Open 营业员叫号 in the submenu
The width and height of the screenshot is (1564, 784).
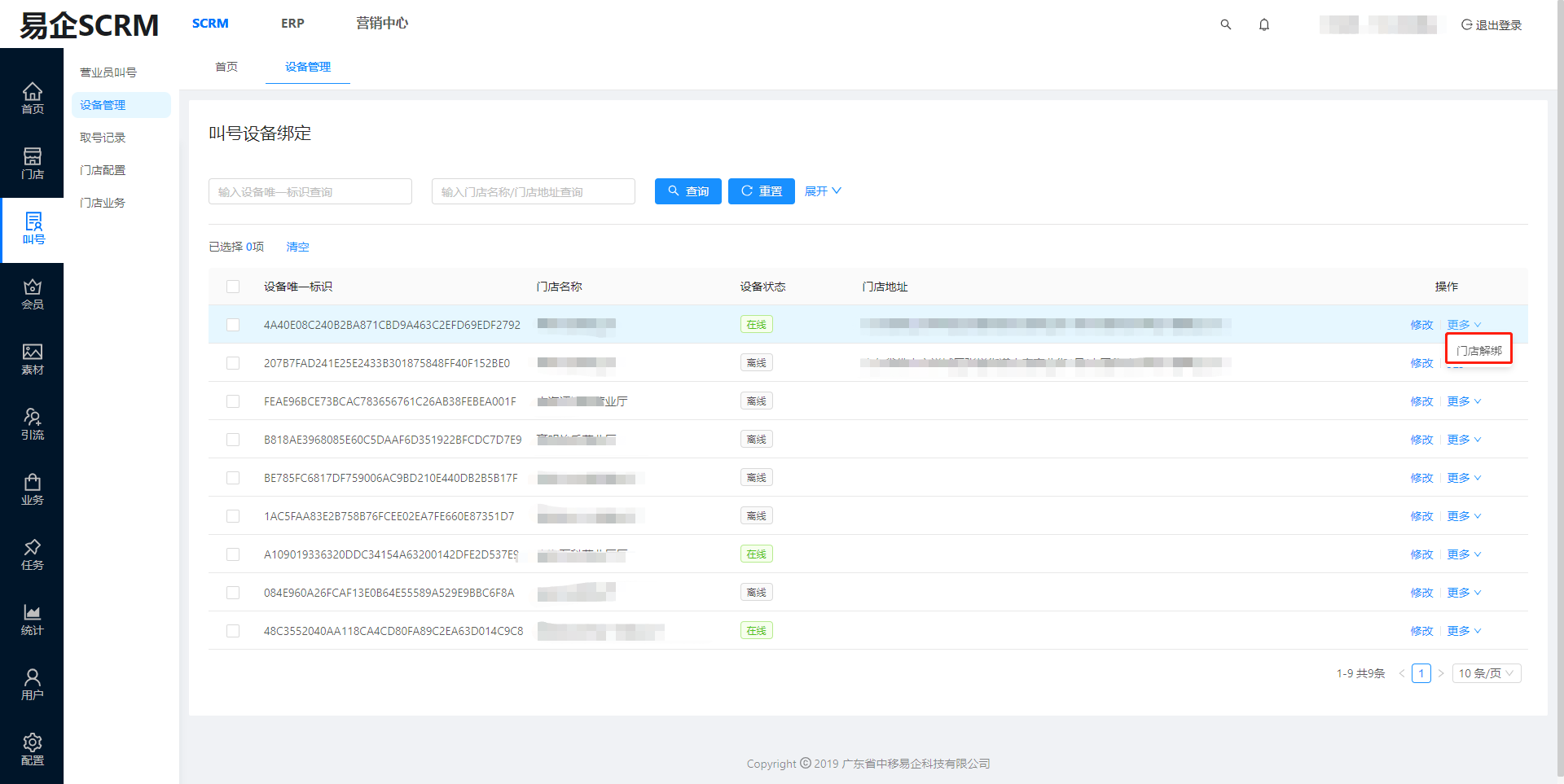click(108, 72)
